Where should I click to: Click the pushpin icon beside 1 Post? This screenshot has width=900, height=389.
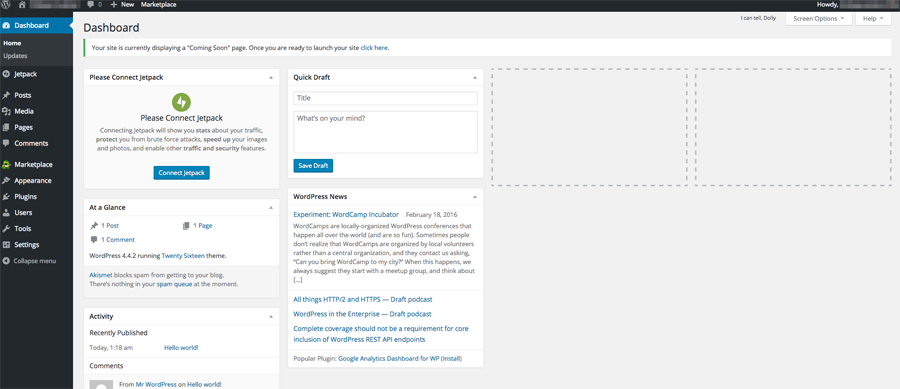coord(94,226)
